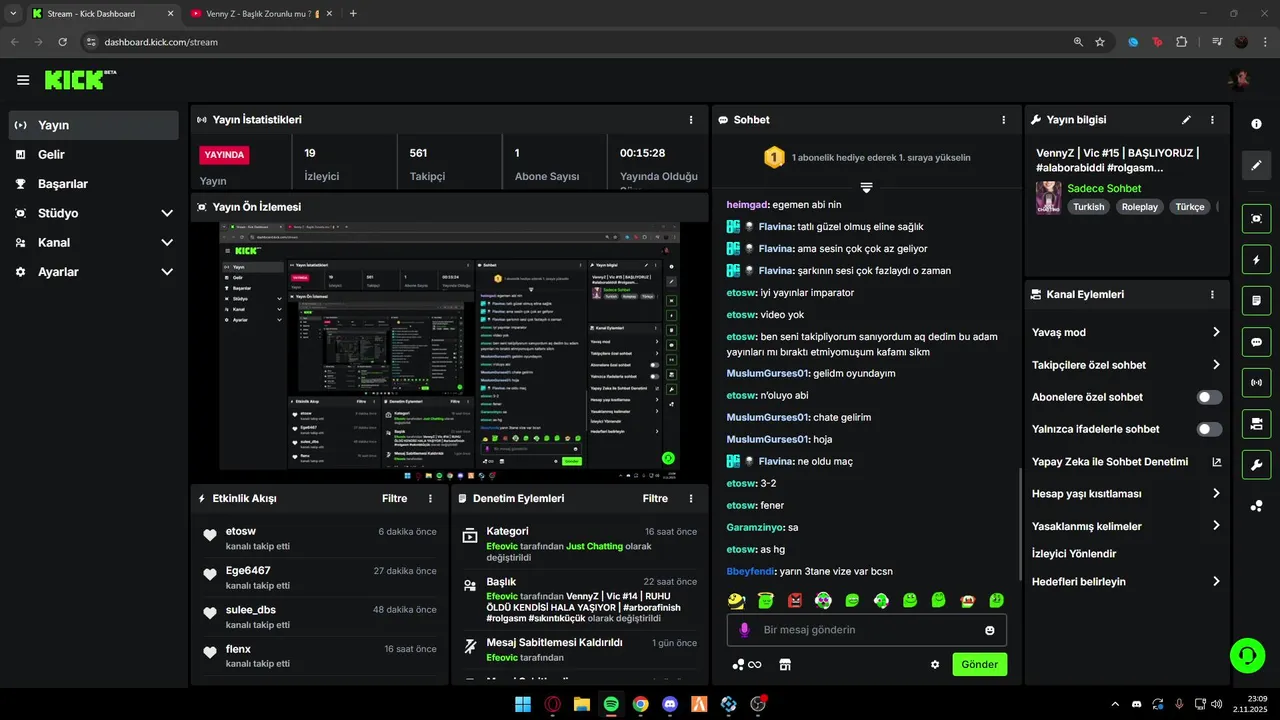Click the purple microphone in message box

coord(744,630)
